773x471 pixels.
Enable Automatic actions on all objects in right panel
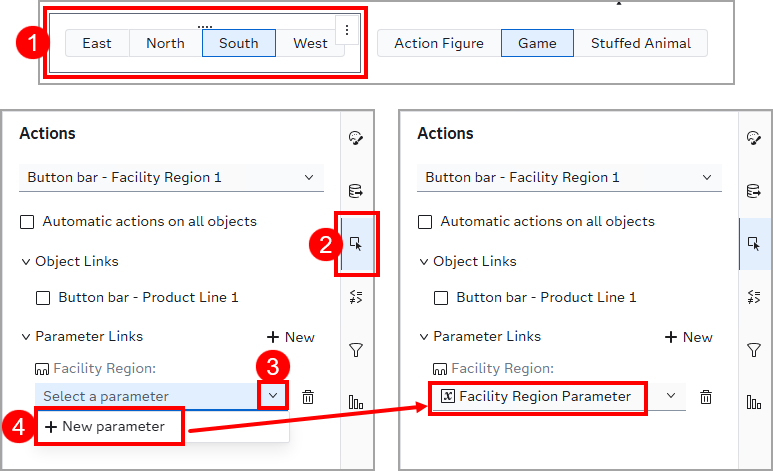425,222
